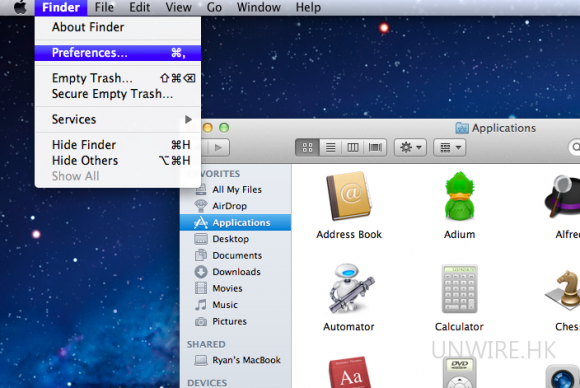
Task: Select Applications in sidebar
Action: (236, 223)
